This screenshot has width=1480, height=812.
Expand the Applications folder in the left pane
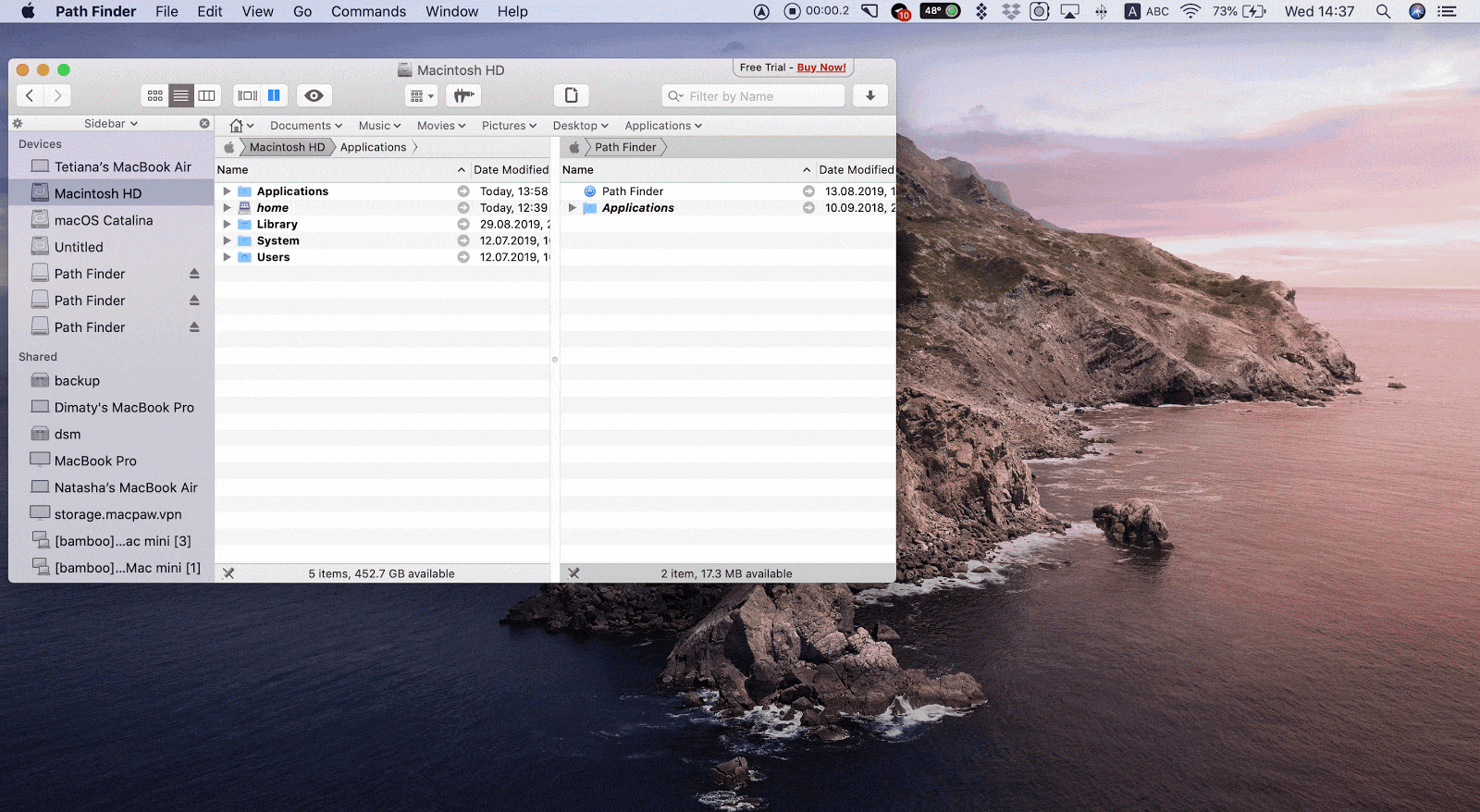pyautogui.click(x=227, y=191)
